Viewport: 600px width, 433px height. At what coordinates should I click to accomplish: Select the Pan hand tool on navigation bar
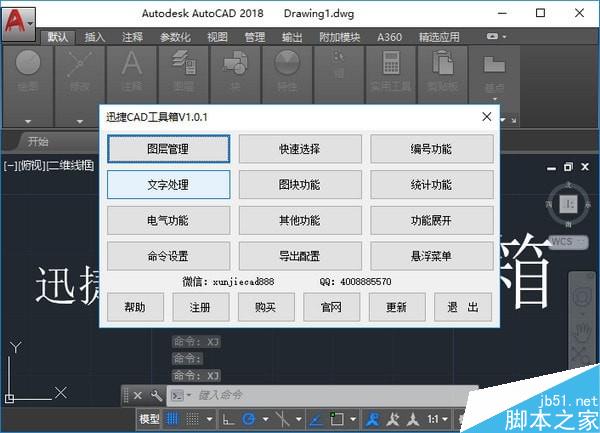click(x=583, y=332)
